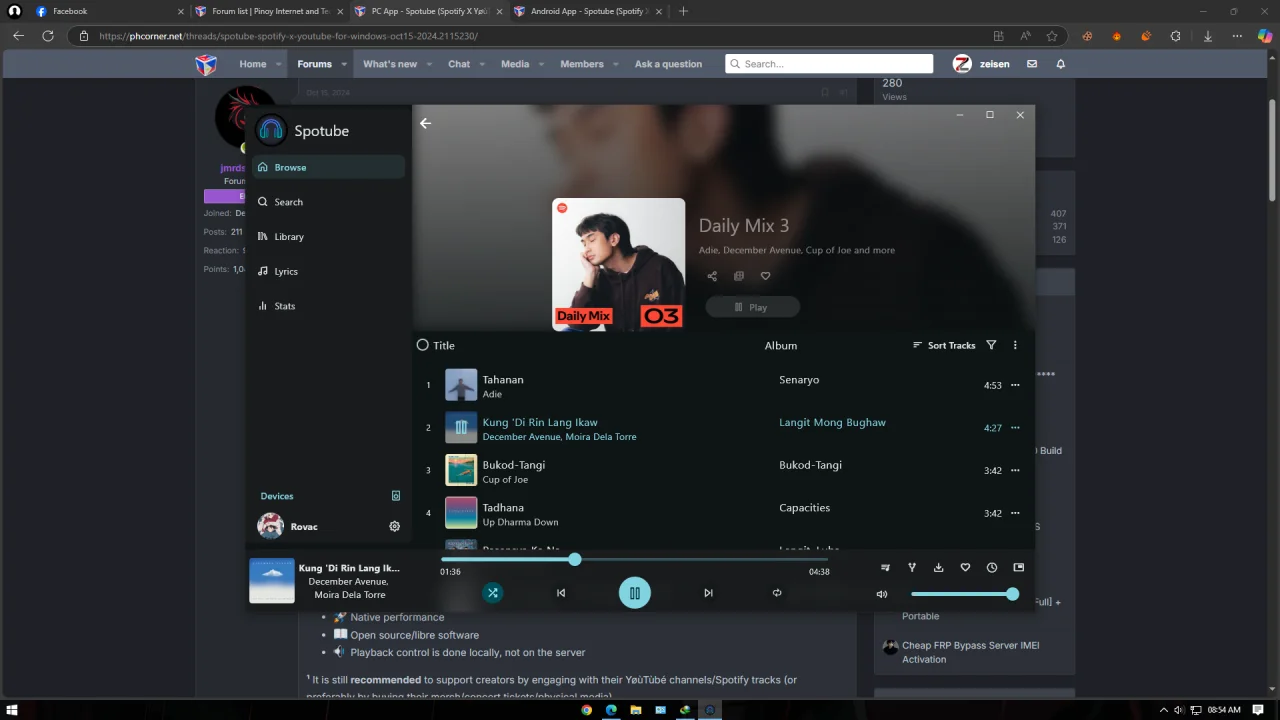The image size is (1280, 720).
Task: Seek using the playback progress slider
Action: [634, 559]
